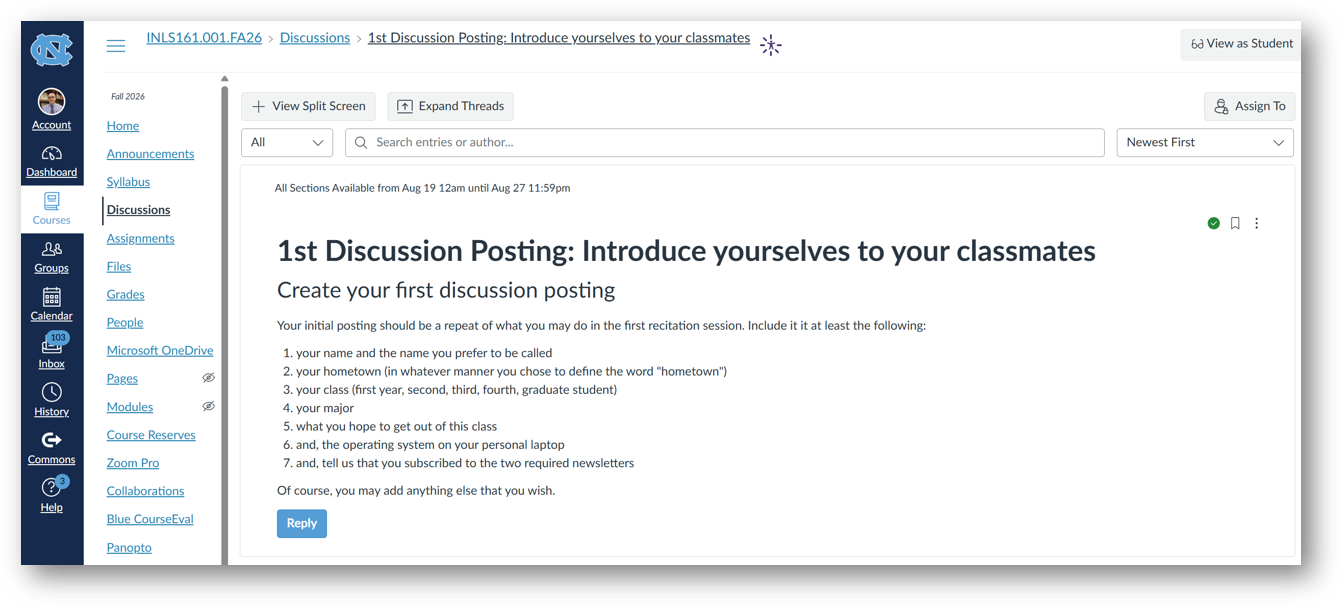Image resolution: width=1343 pixels, height=607 pixels.
Task: Open Microsoft OneDrive in course menu
Action: point(160,350)
